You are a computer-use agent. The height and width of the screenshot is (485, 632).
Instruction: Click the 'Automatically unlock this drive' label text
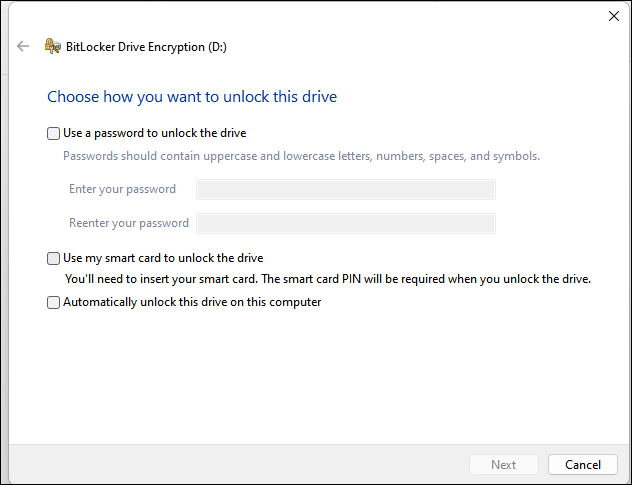click(x=192, y=302)
